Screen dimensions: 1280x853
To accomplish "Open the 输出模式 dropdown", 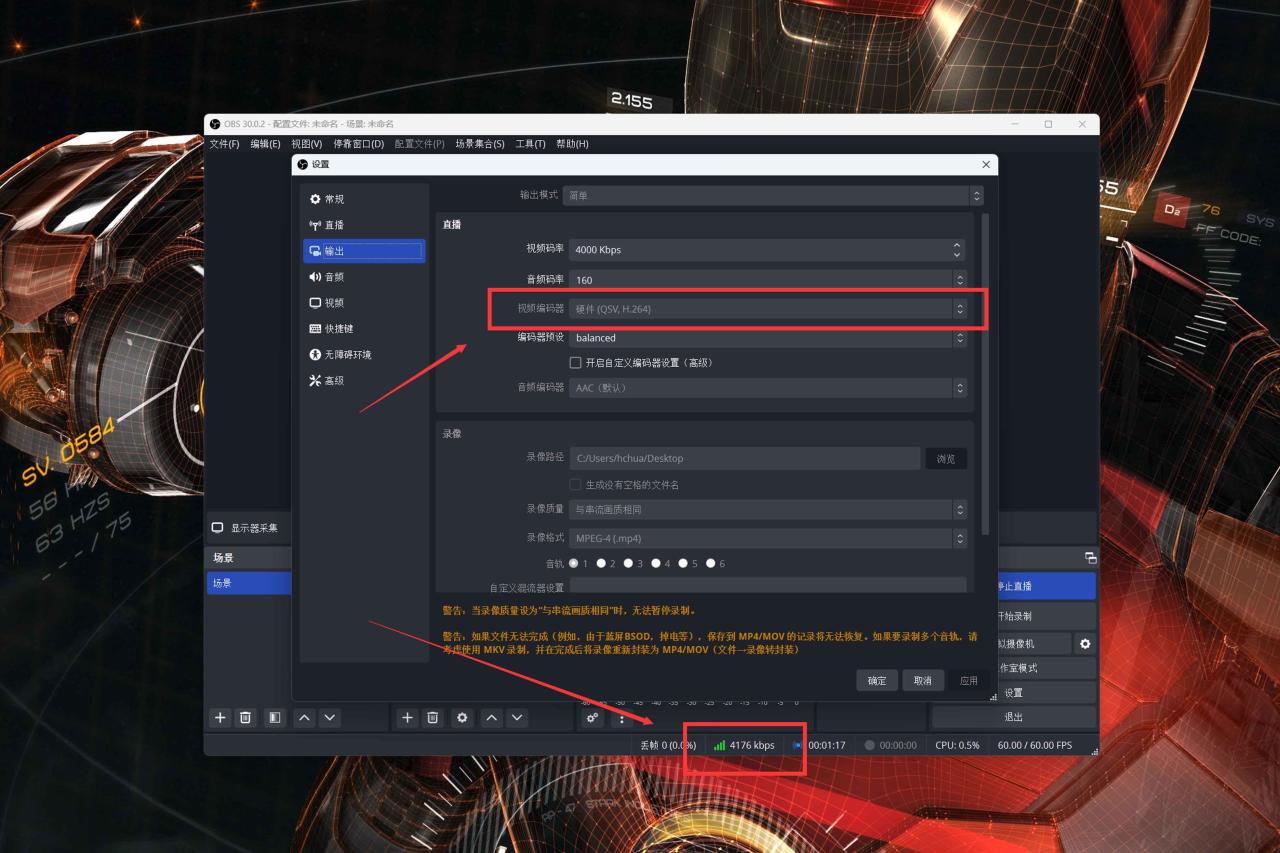I will point(773,195).
